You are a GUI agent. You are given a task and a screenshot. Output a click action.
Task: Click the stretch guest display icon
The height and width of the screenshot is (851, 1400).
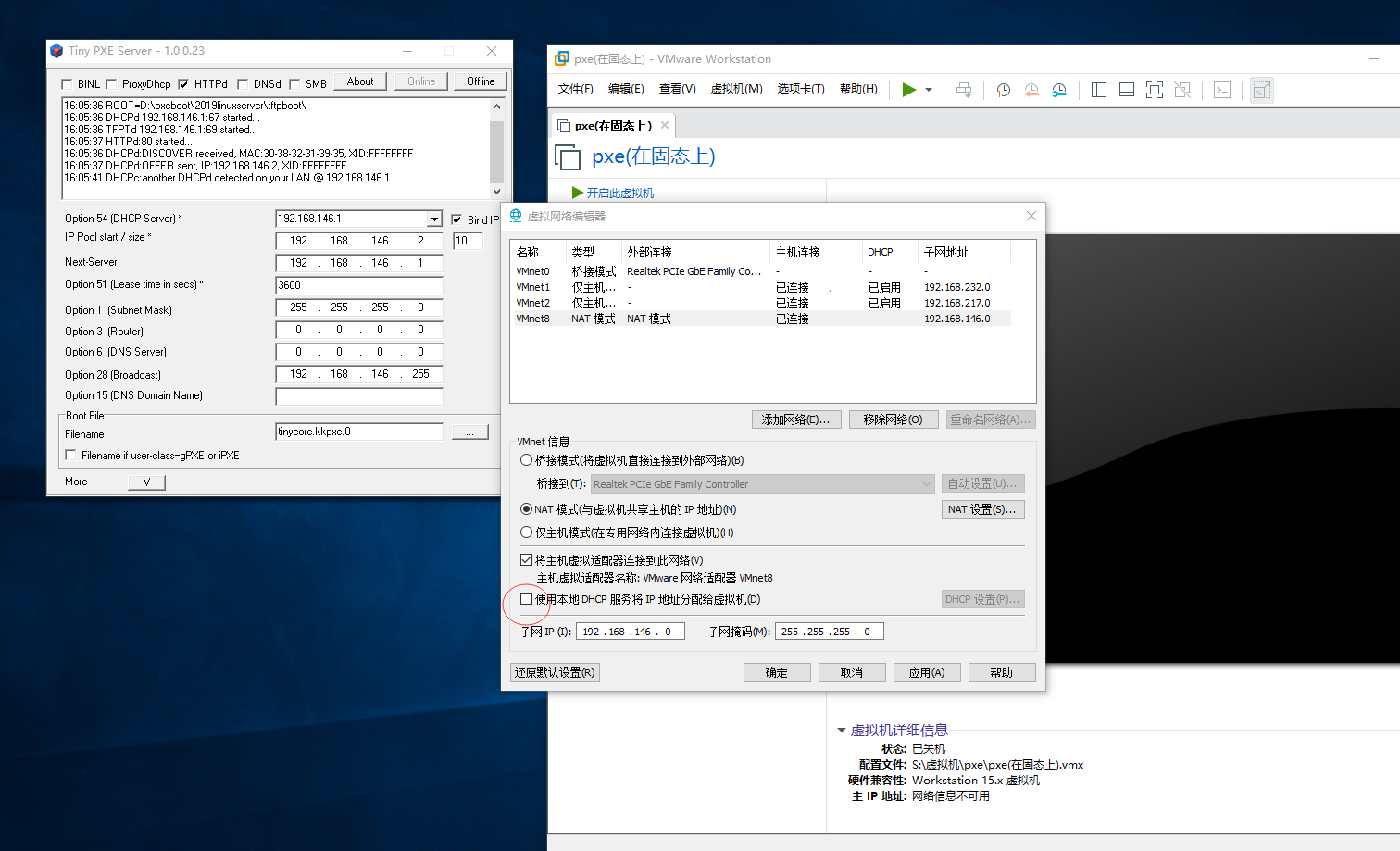coord(1261,90)
